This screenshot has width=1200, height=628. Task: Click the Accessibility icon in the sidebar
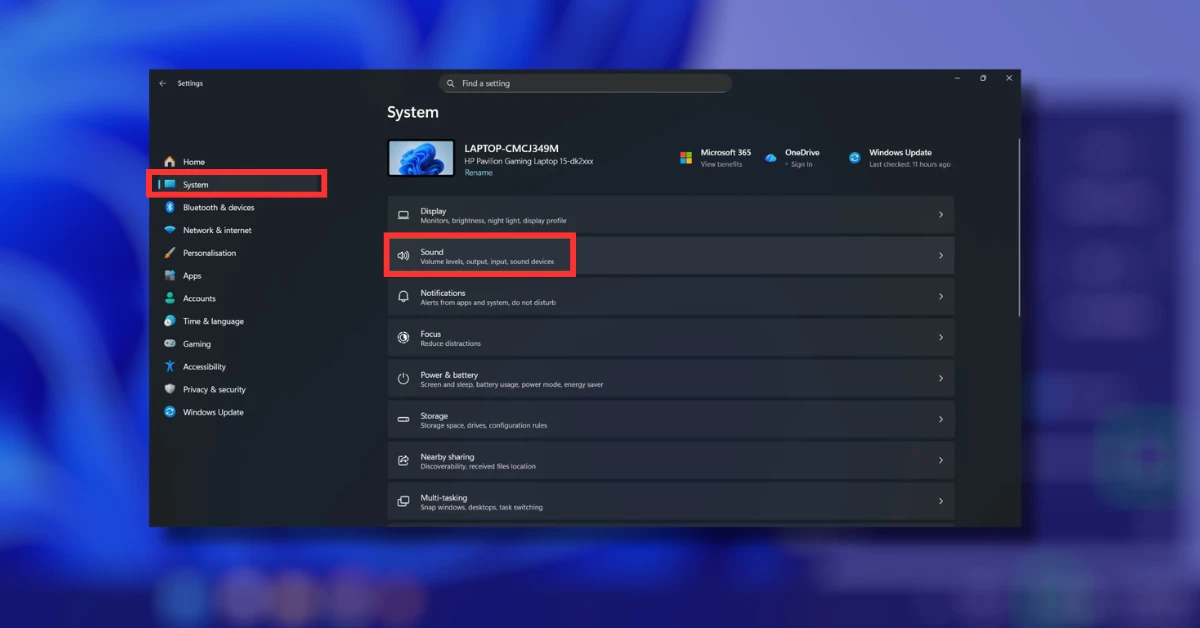pos(170,366)
